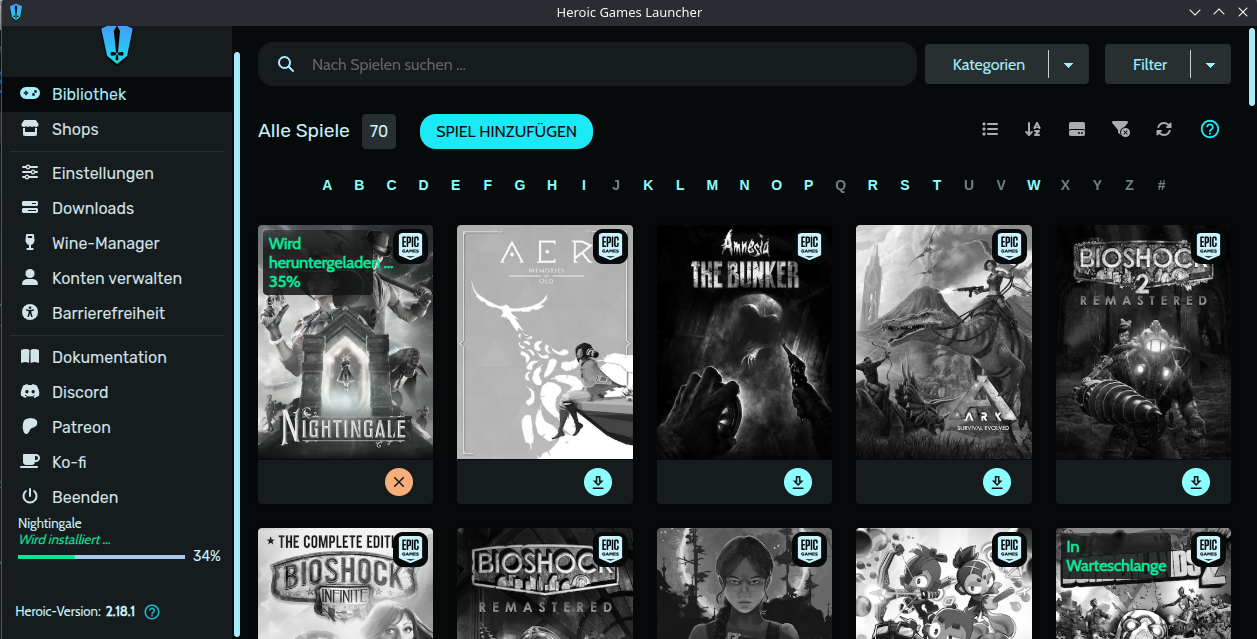
Task: Open Konten verwalten
Action: tap(116, 278)
